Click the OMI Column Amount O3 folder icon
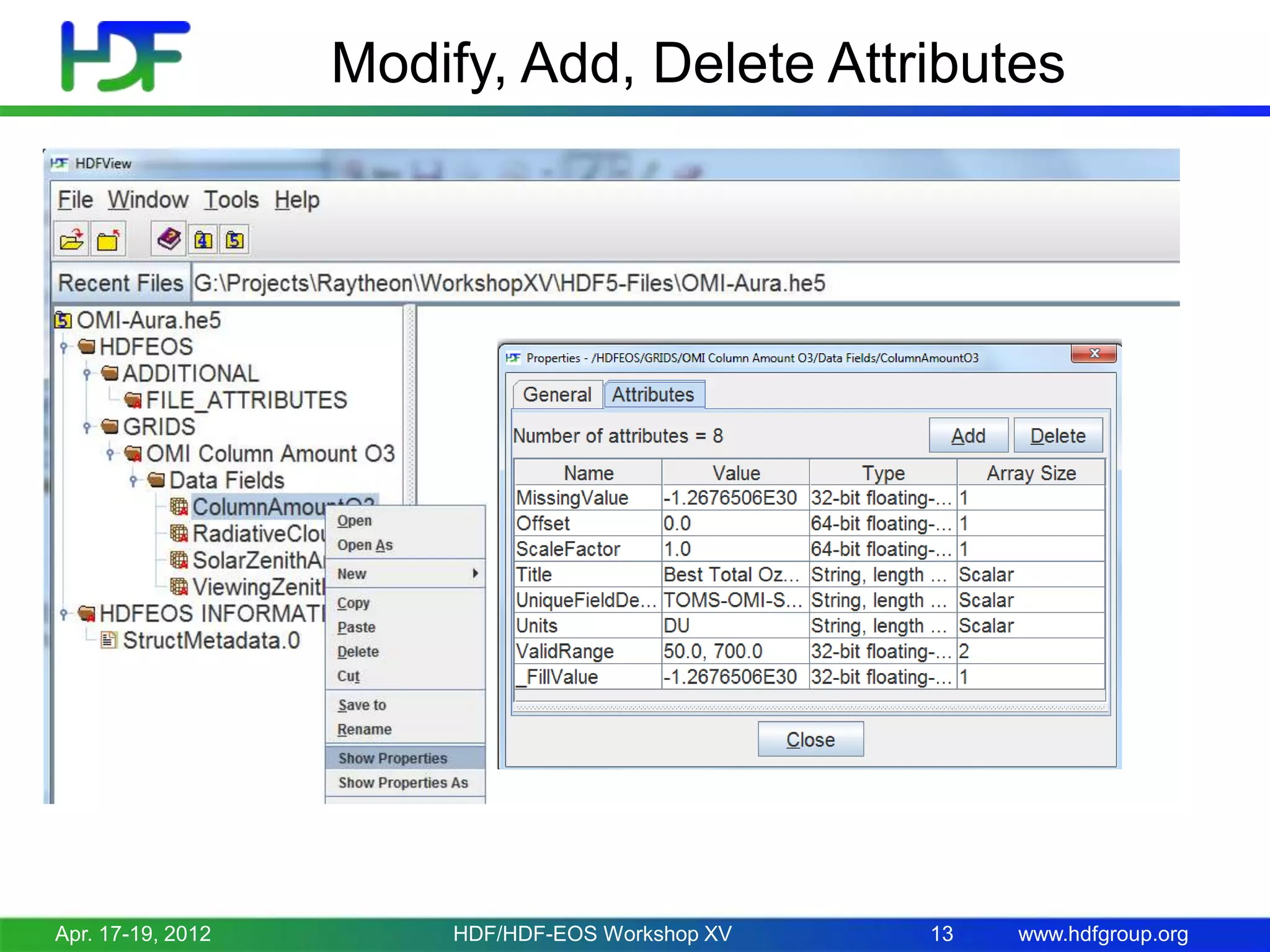This screenshot has height=952, width=1270. pyautogui.click(x=133, y=454)
